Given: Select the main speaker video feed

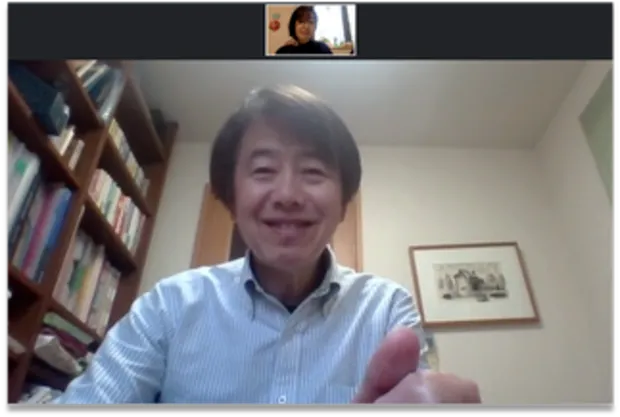Looking at the screenshot, I should tap(310, 232).
